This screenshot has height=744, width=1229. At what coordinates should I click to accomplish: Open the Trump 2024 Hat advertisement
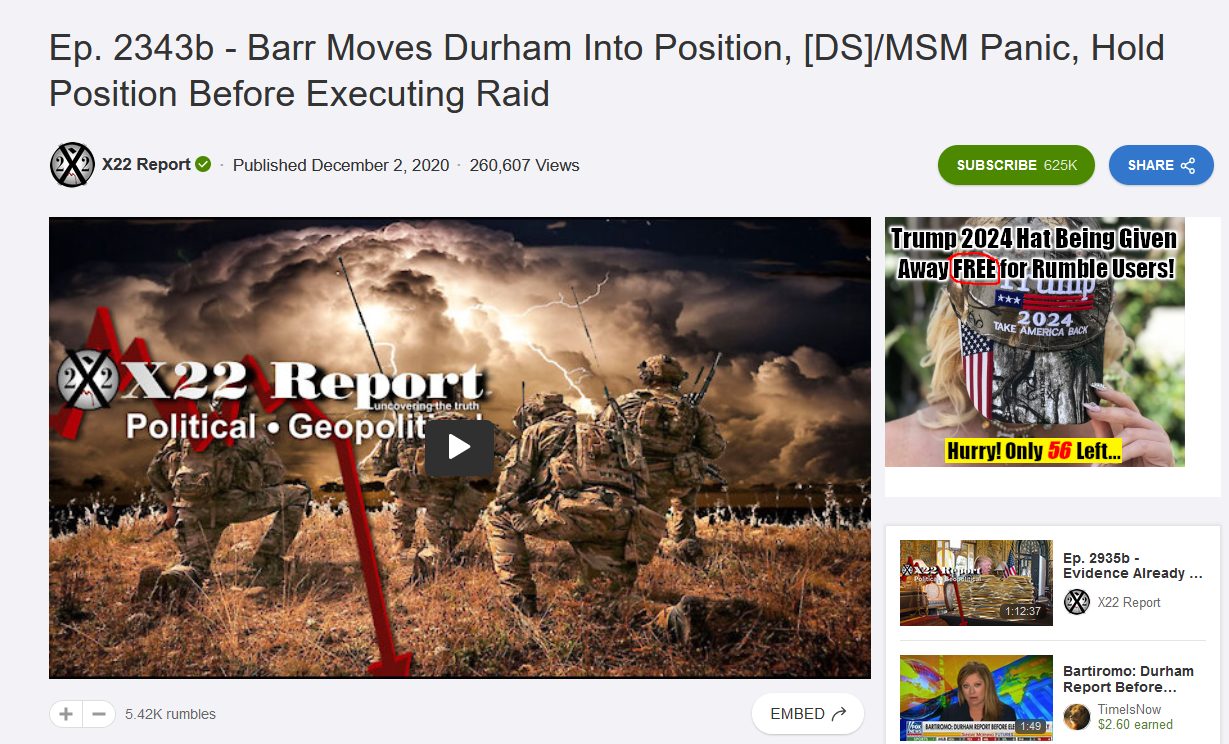1035,342
